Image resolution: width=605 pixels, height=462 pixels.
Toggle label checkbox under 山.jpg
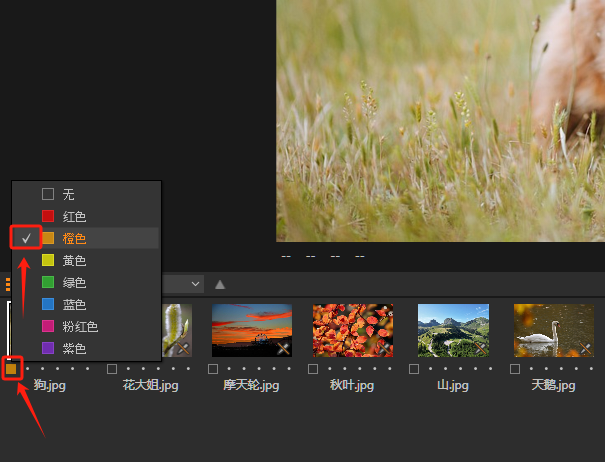414,369
